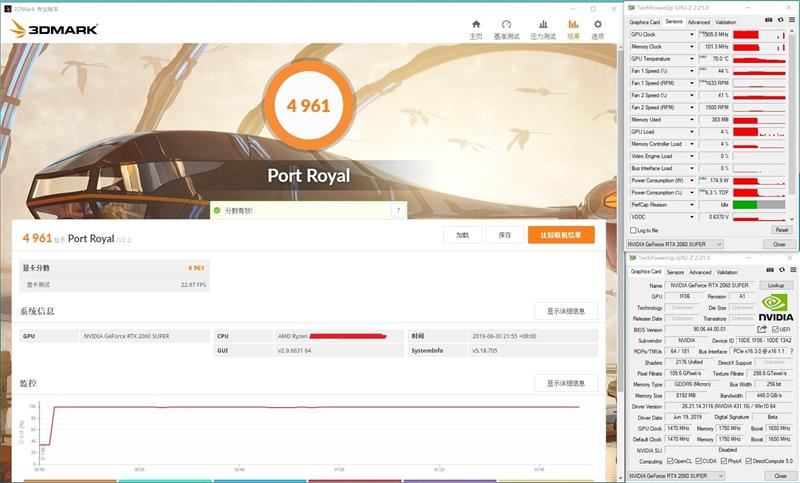
Task: Toggle the UEFI checkbox
Action: click(775, 329)
